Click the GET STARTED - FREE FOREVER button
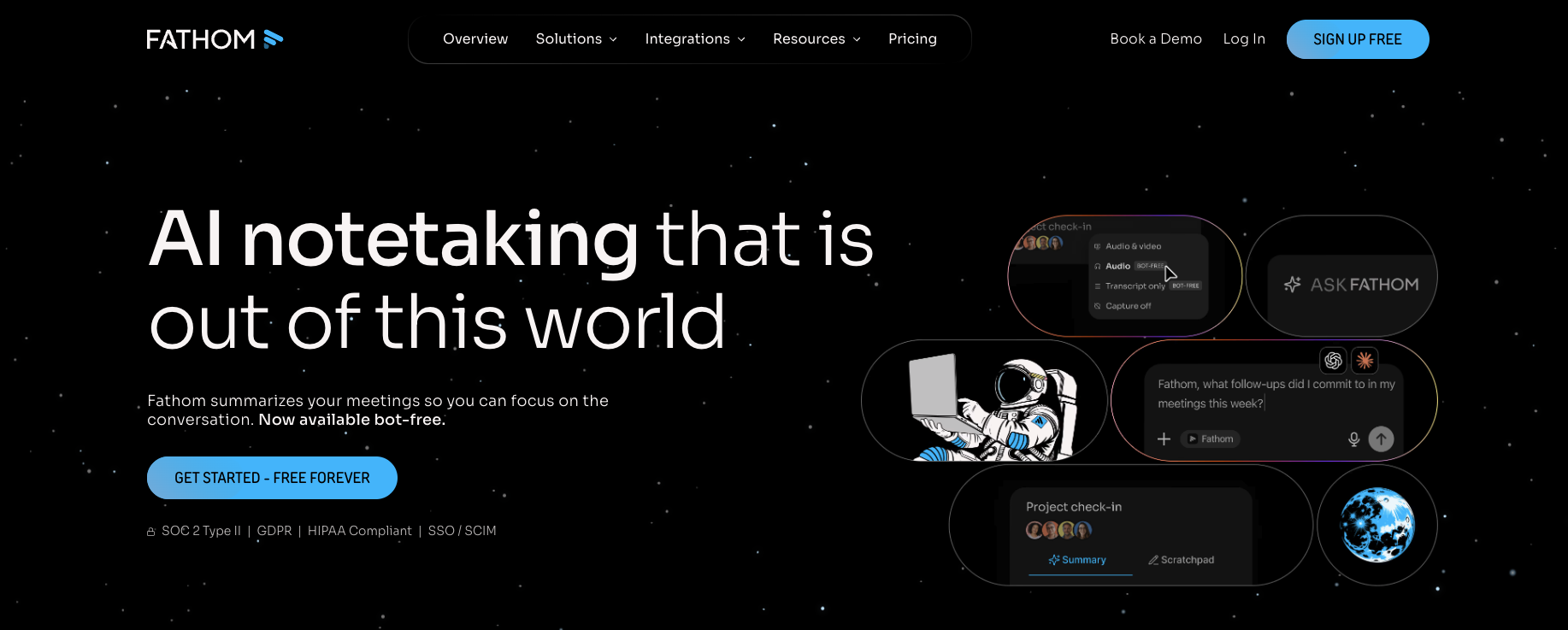This screenshot has height=630, width=1568. (x=272, y=478)
